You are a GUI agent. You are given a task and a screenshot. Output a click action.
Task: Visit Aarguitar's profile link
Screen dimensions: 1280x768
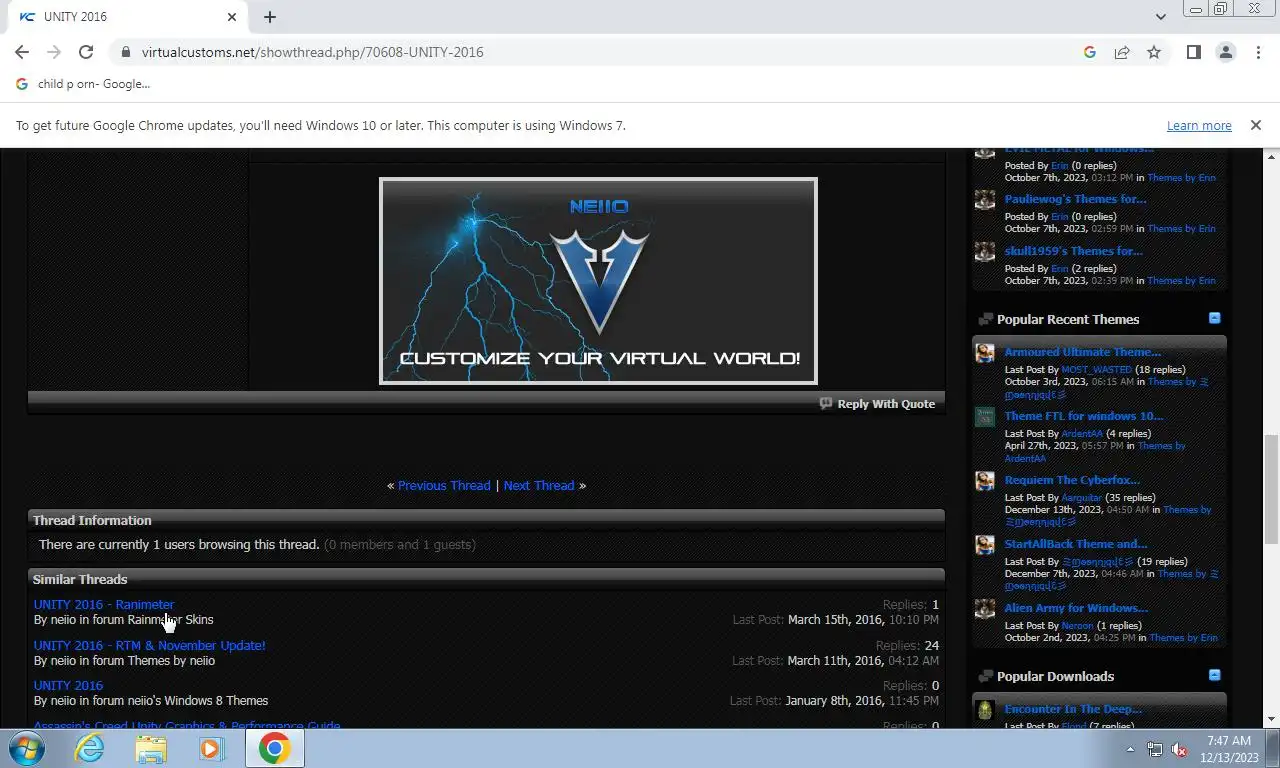[1081, 498]
